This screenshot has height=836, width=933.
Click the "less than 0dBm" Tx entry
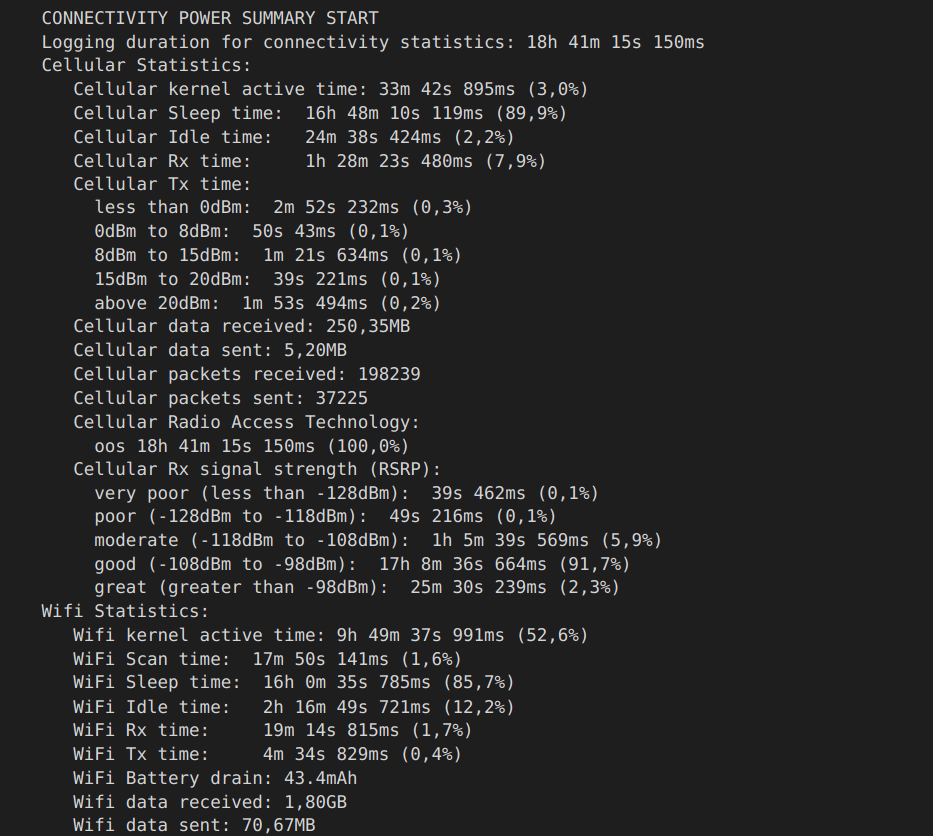click(x=283, y=207)
